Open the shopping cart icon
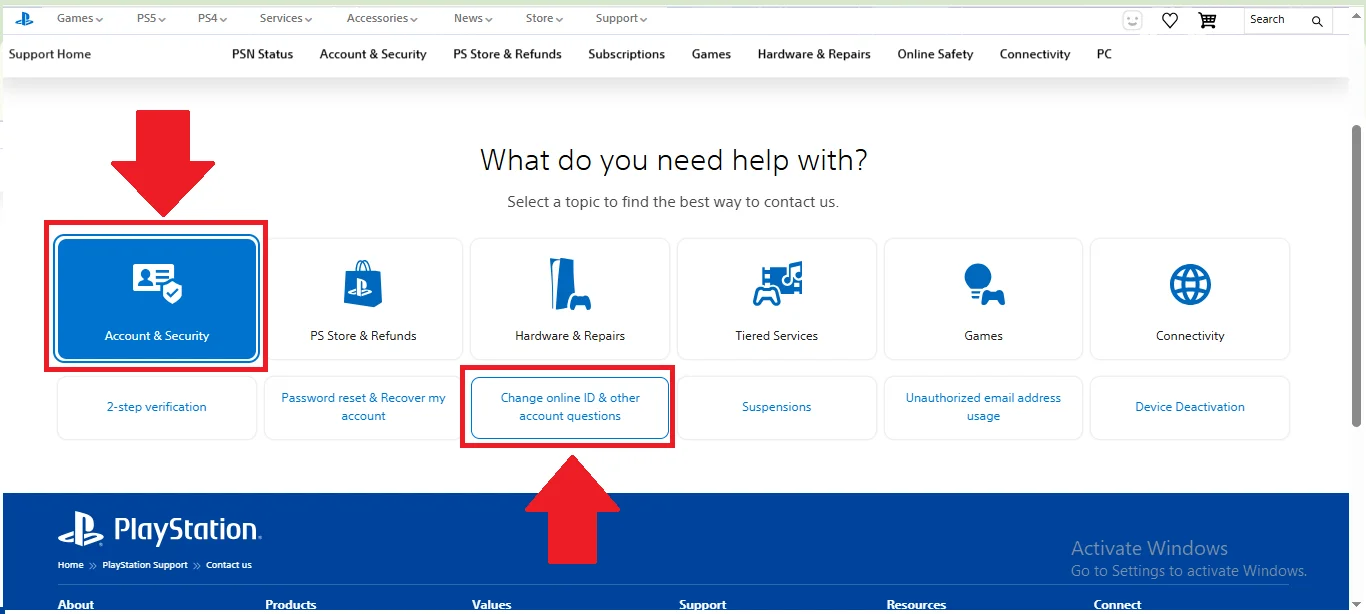 pyautogui.click(x=1207, y=20)
